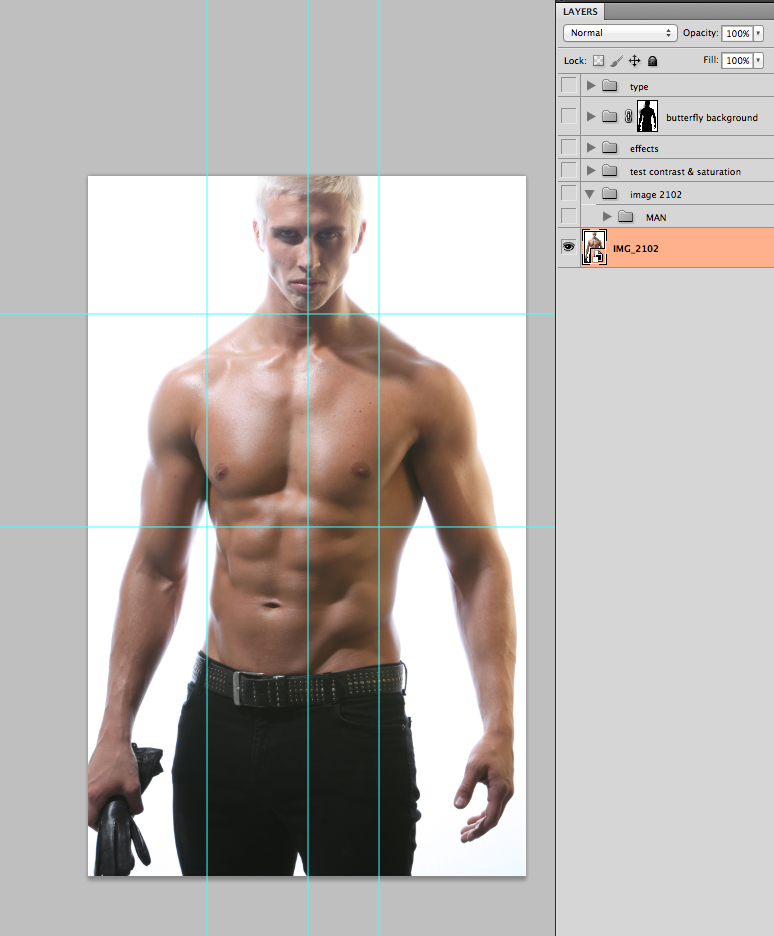This screenshot has width=774, height=936.
Task: Collapse the image 2102 group
Action: tap(590, 194)
